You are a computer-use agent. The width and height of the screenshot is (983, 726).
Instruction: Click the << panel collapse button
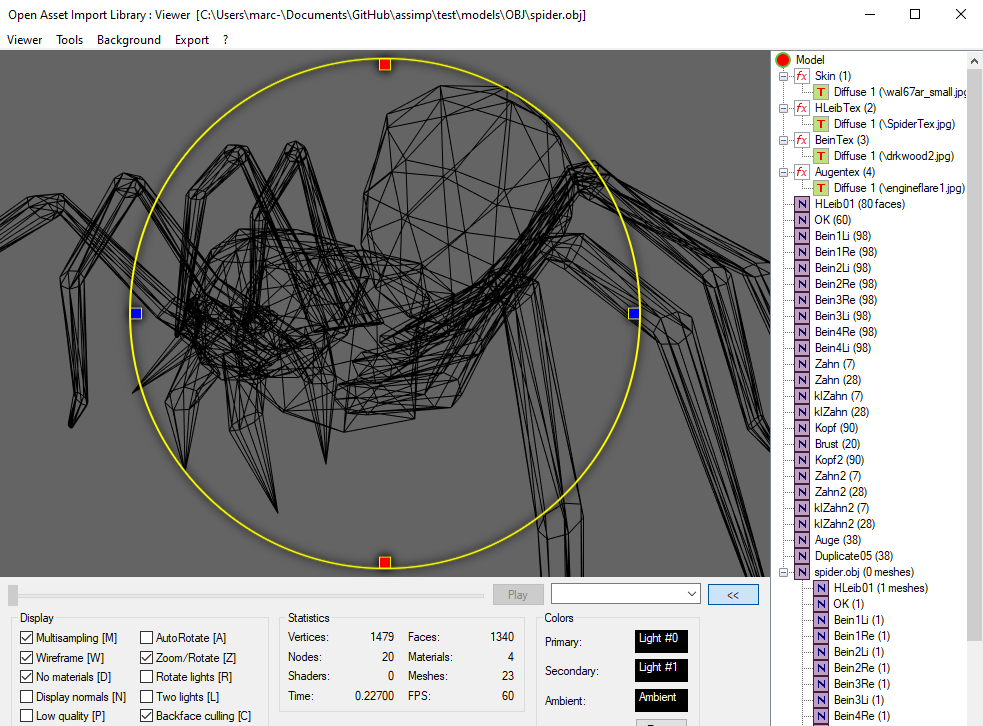(733, 593)
